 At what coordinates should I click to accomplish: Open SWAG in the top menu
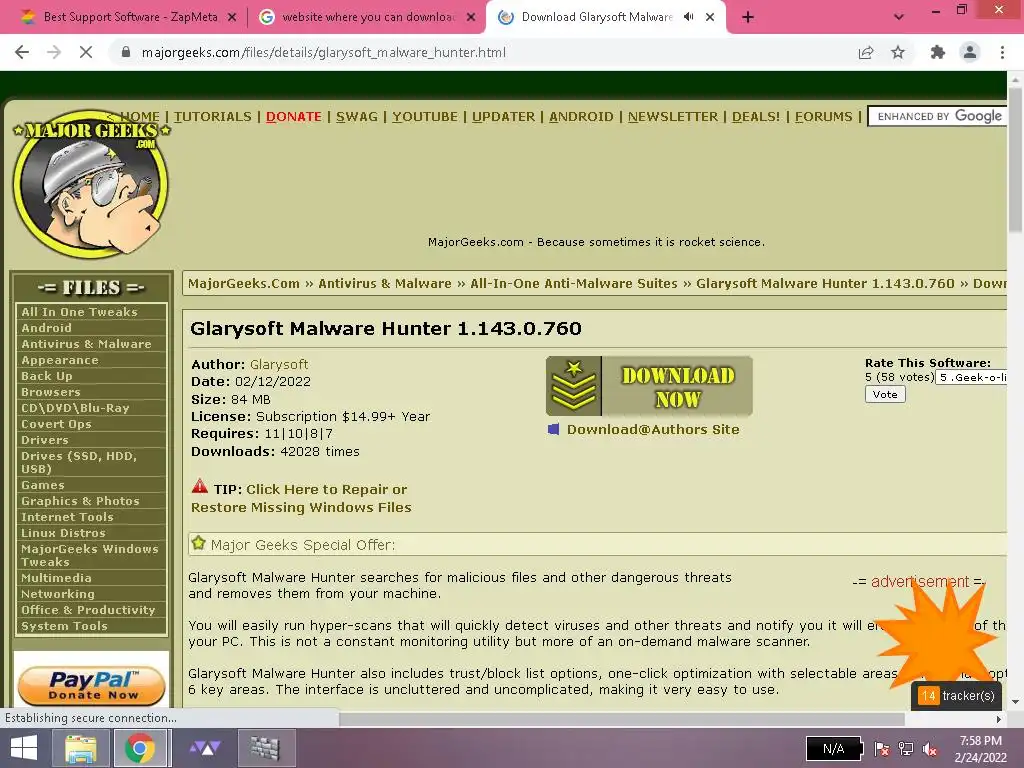click(357, 116)
